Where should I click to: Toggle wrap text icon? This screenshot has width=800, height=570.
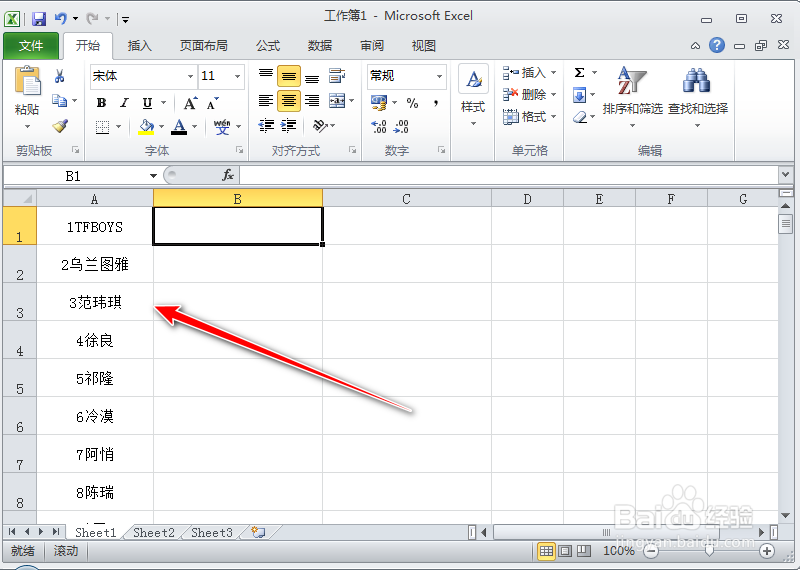[337, 76]
